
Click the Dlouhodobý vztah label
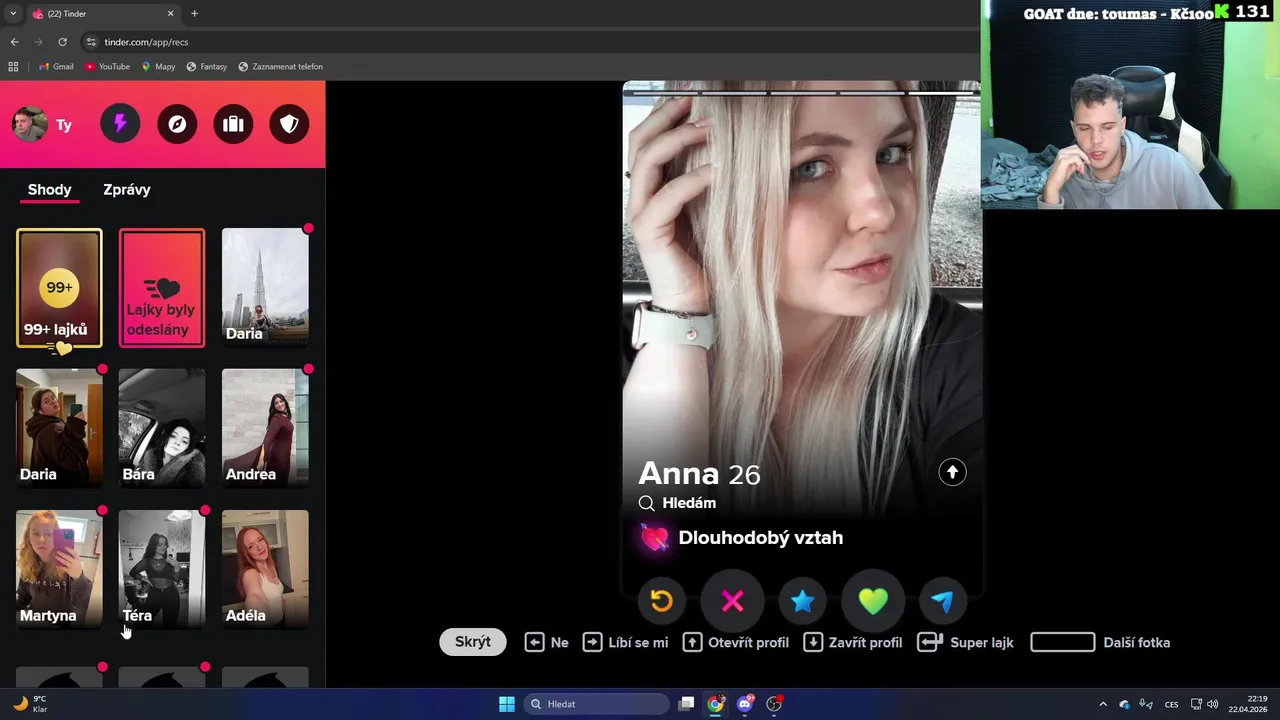[x=760, y=538]
